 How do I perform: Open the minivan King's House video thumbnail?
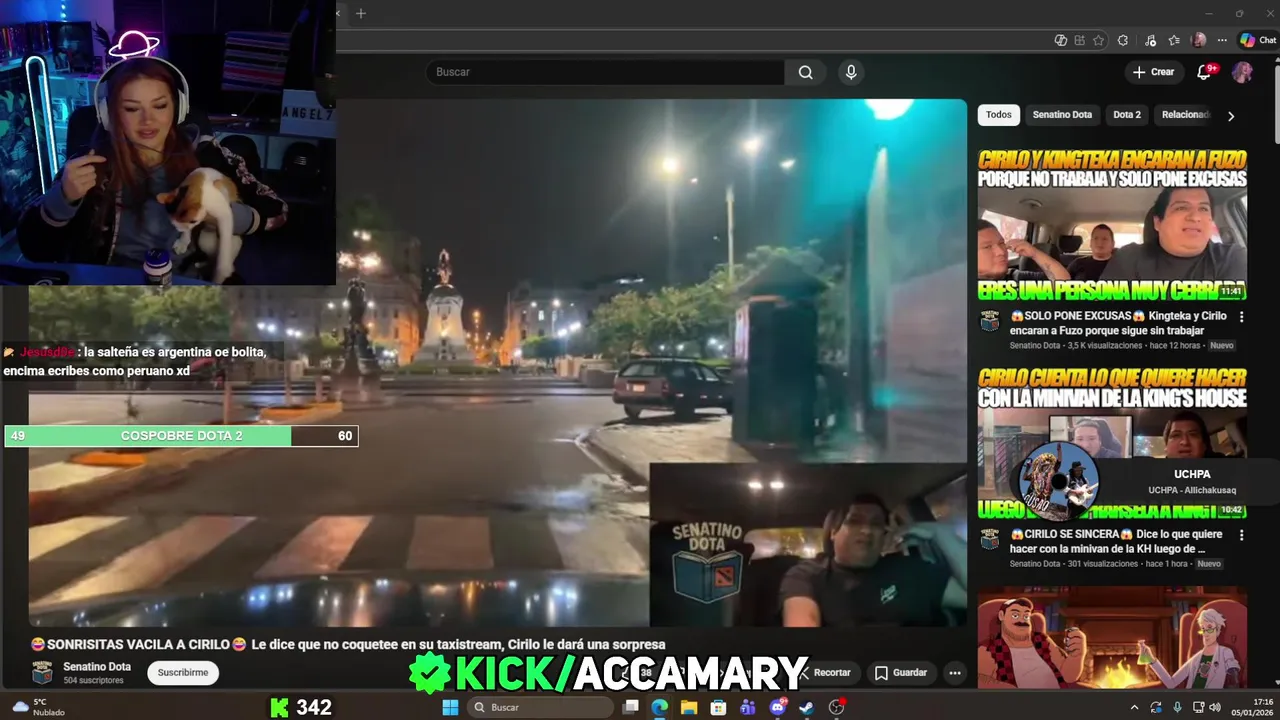pyautogui.click(x=1112, y=443)
